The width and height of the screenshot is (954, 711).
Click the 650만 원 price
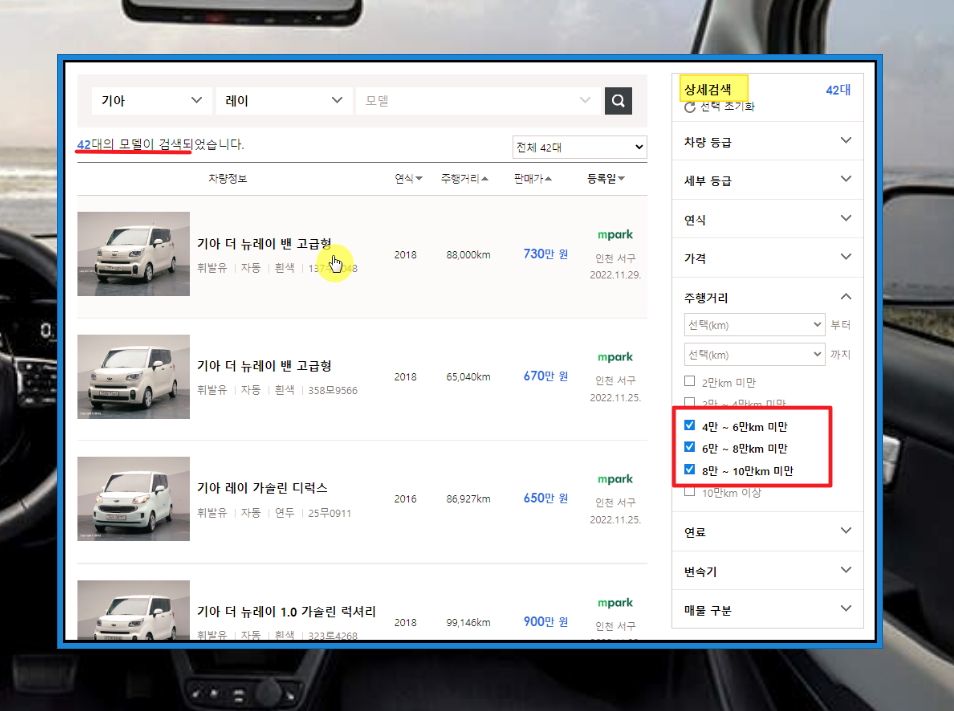pyautogui.click(x=546, y=498)
